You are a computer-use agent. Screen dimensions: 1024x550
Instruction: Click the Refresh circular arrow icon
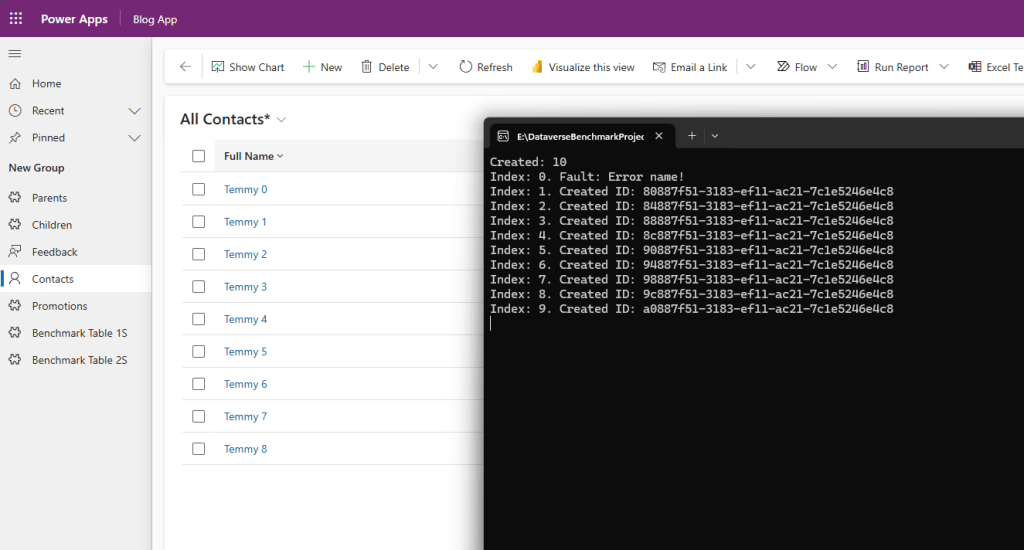tap(466, 67)
